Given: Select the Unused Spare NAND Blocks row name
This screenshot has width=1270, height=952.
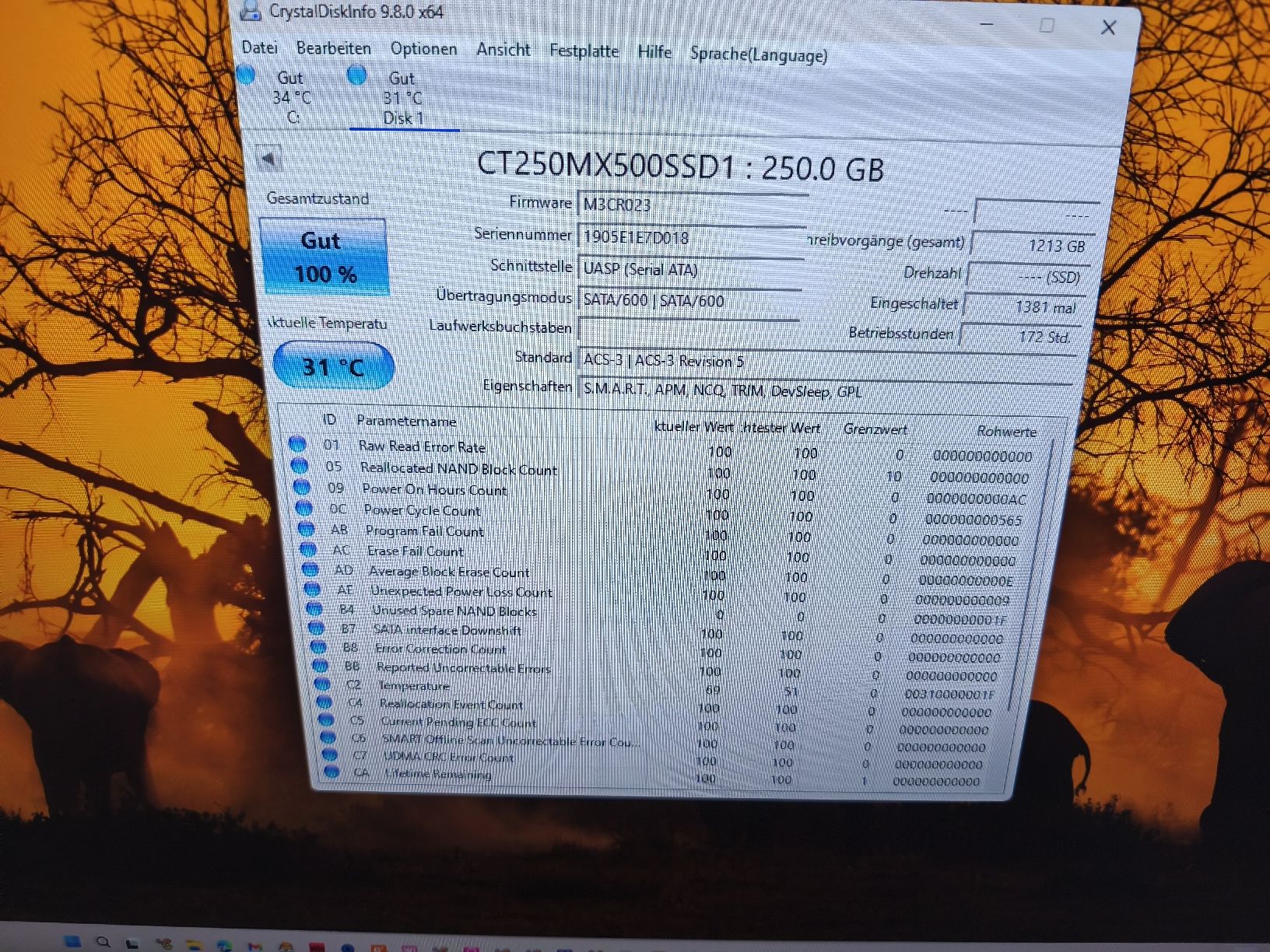Looking at the screenshot, I should pos(454,611).
